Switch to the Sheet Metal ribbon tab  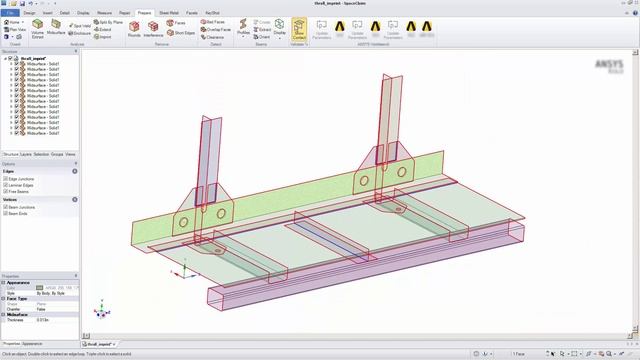169,13
